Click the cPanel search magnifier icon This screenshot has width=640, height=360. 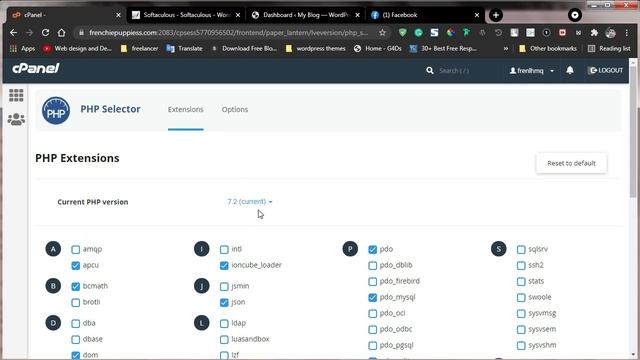pyautogui.click(x=430, y=71)
